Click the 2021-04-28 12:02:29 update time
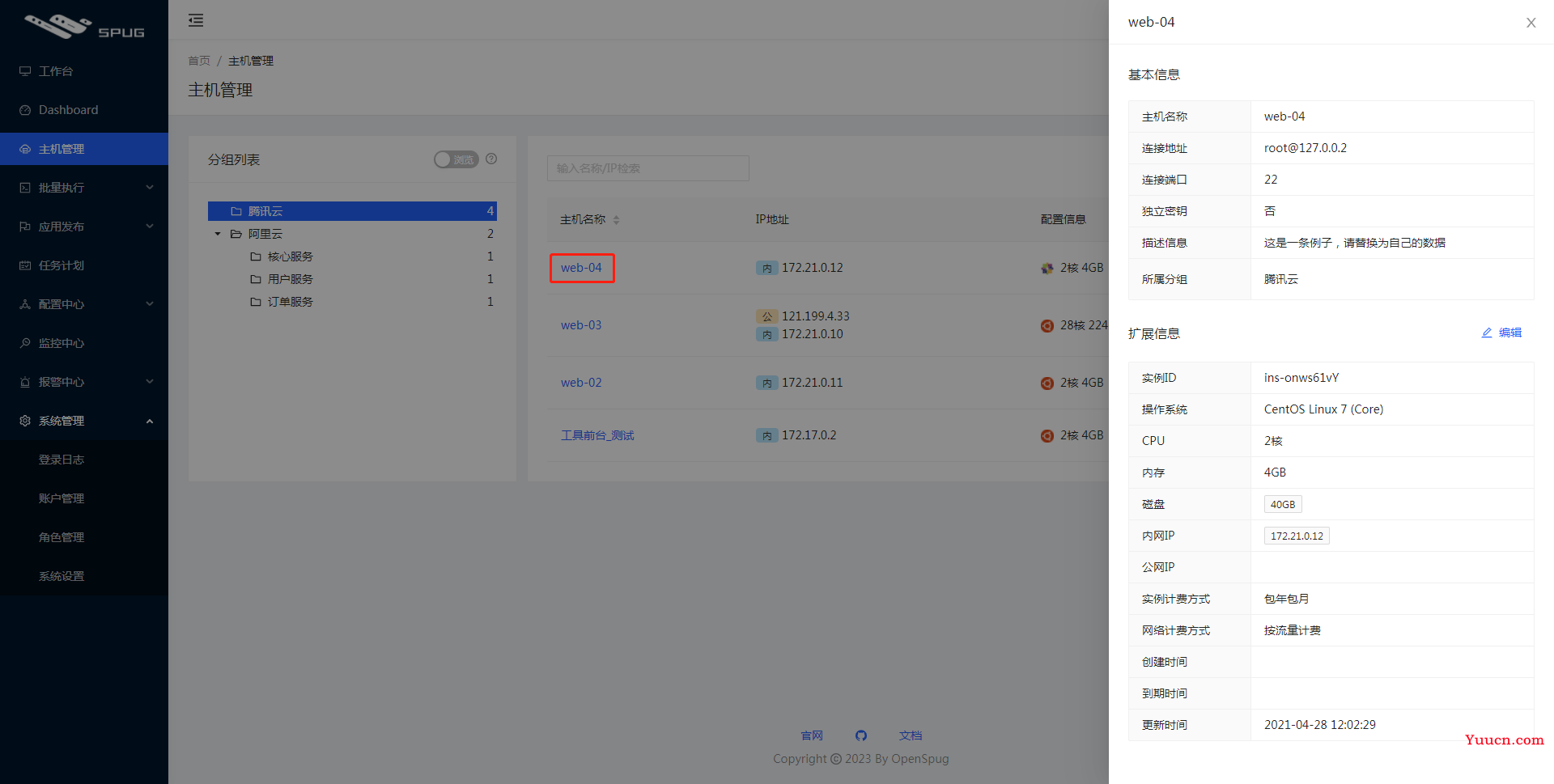This screenshot has width=1554, height=784. [1320, 725]
